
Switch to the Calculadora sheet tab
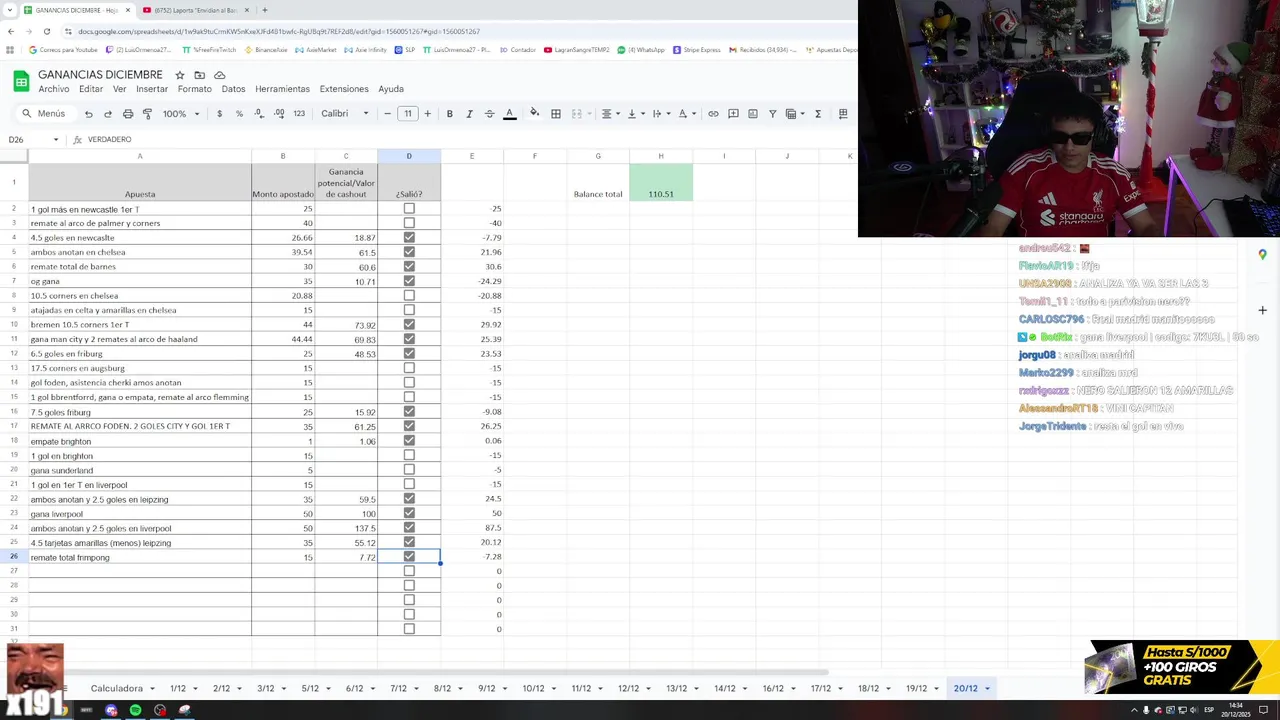(x=117, y=688)
